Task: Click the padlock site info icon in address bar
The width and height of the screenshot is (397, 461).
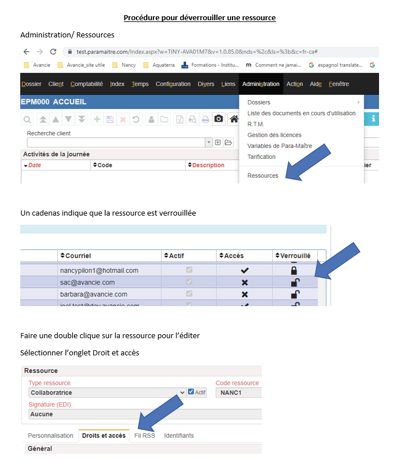Action: [70, 52]
